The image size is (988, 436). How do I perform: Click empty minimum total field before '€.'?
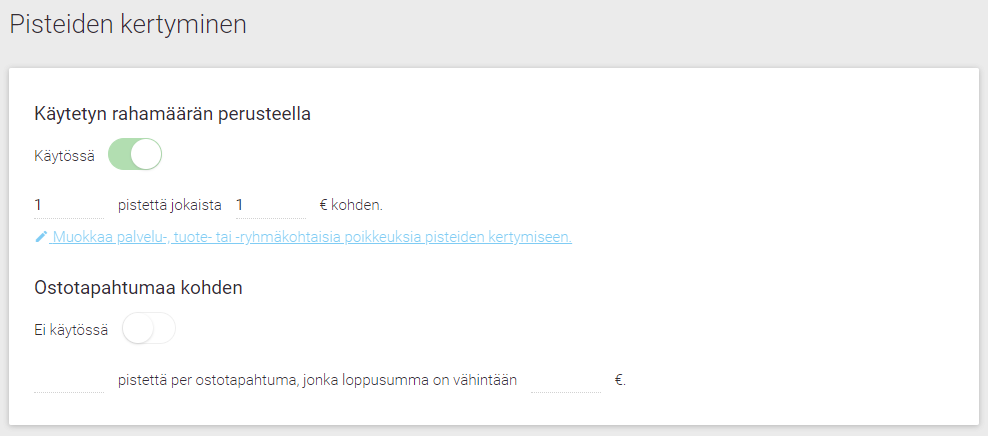(566, 380)
